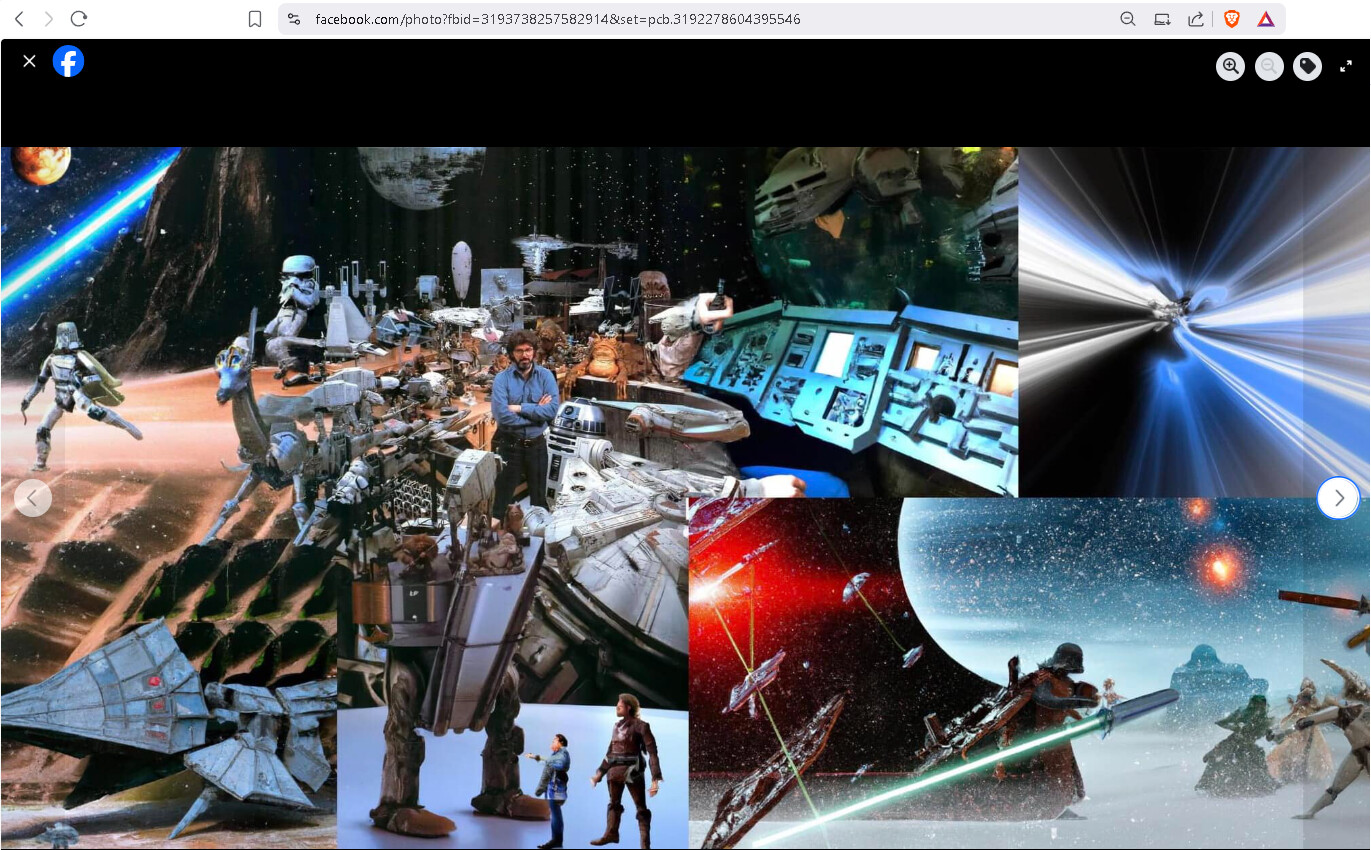Viewport: 1371px width, 850px height.
Task: Zoom in on the Facebook photo
Action: [x=1231, y=66]
